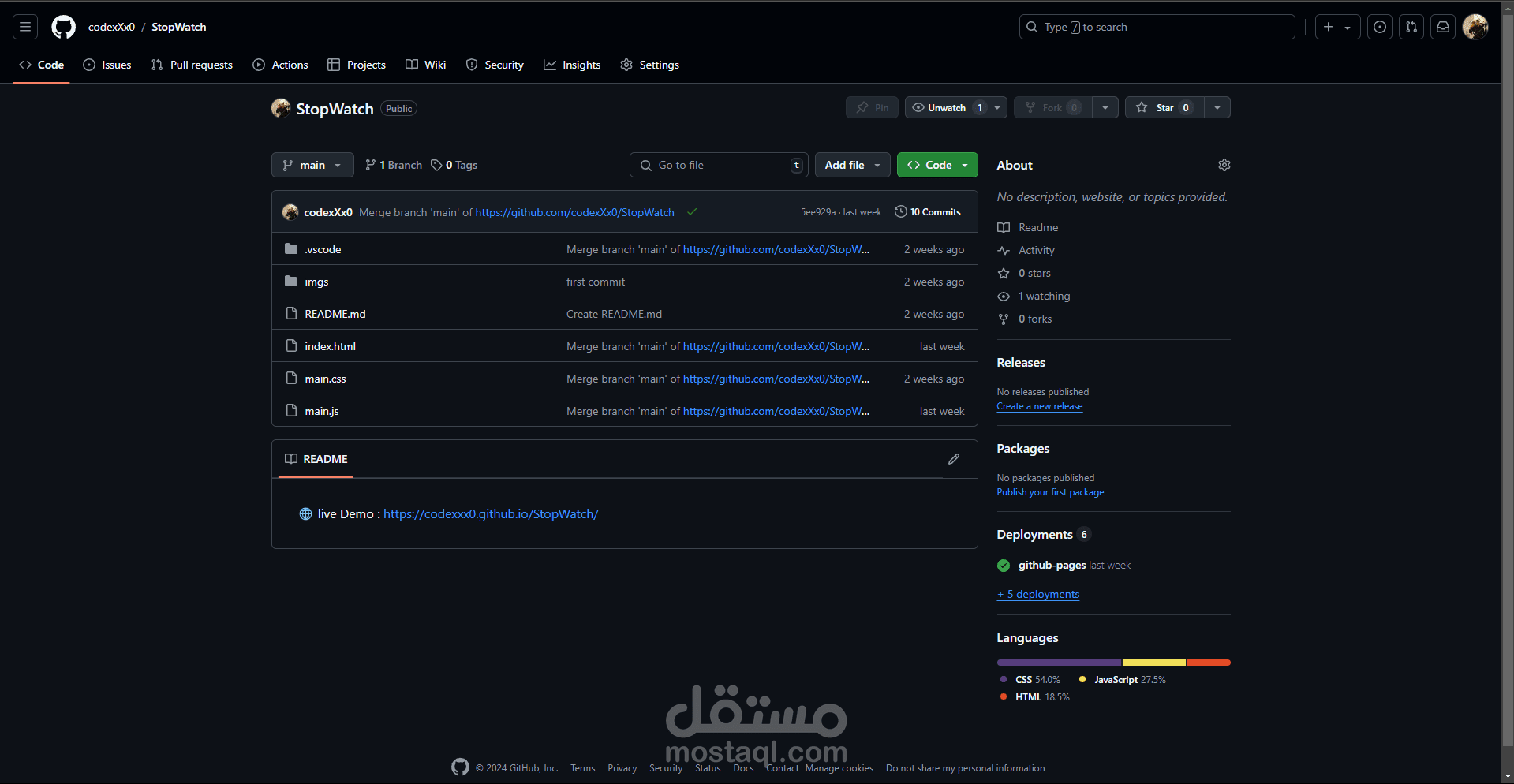Open the Projects tab

[357, 65]
